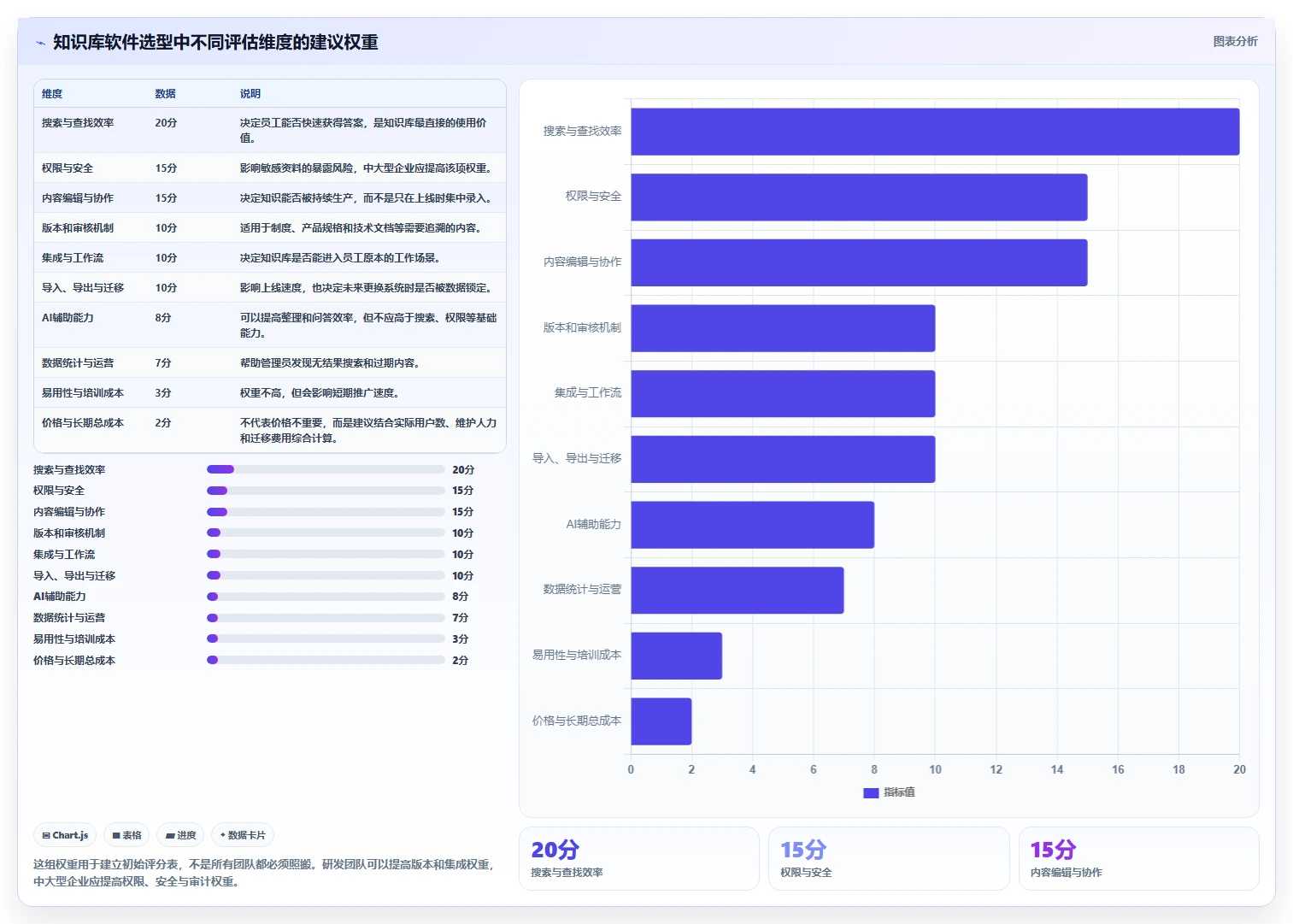Click the 内容编辑与协作 bar in the chart
The width and height of the screenshot is (1293, 924).
click(x=859, y=262)
